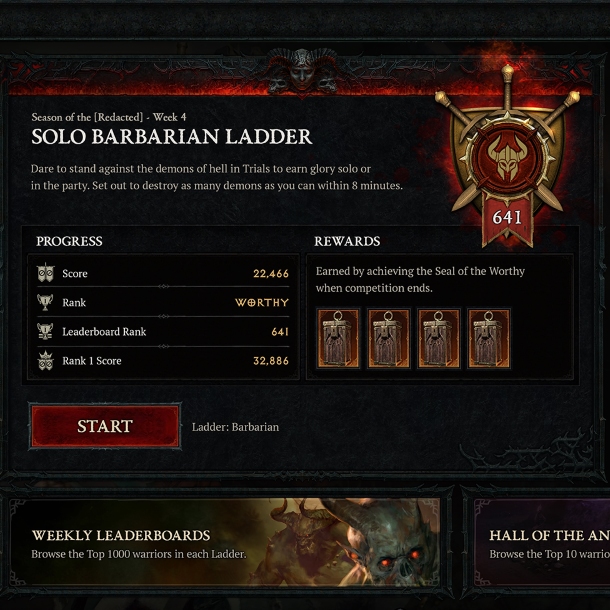Click the Solo Barbarian Ladder title
The image size is (610, 610).
172,137
